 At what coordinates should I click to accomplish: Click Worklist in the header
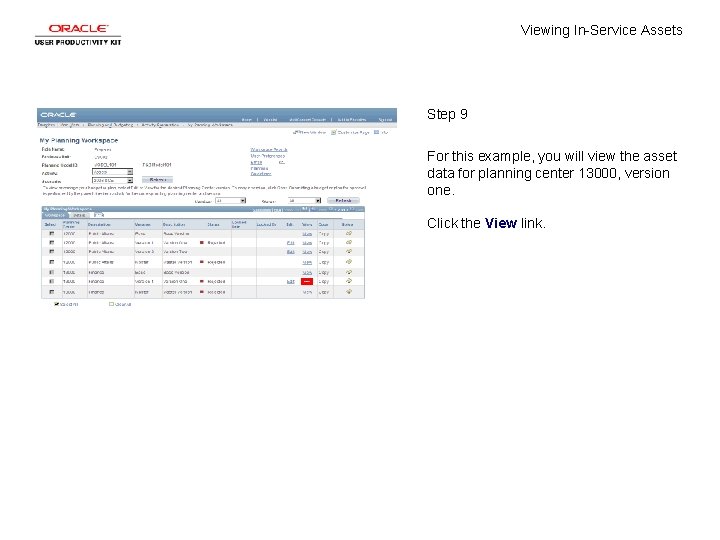tap(270, 119)
